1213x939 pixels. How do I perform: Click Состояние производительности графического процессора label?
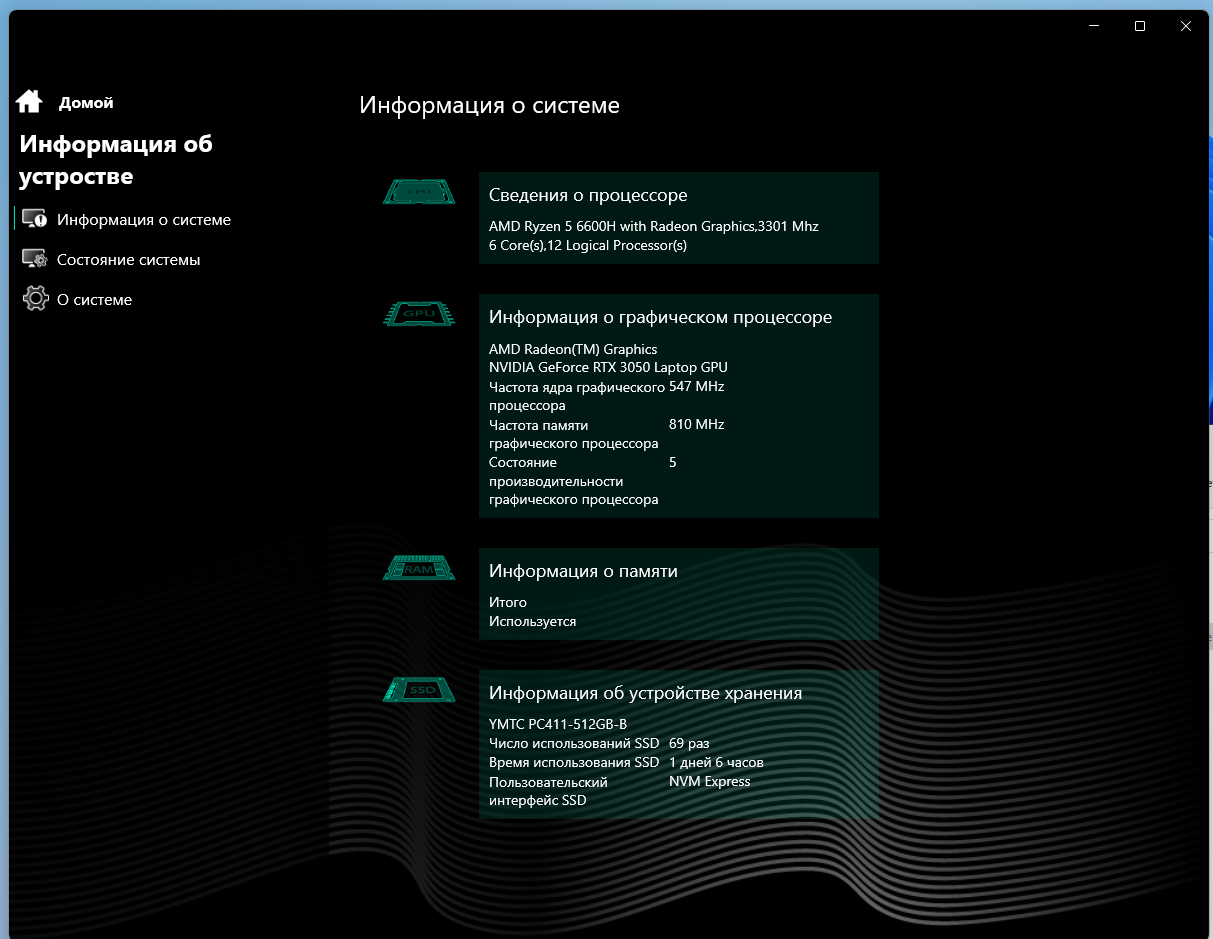(574, 481)
